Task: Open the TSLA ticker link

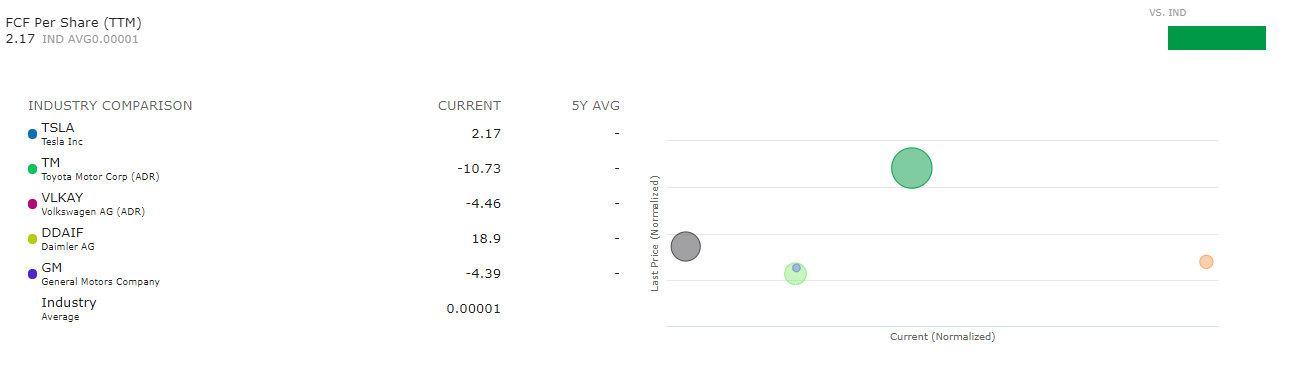Action: tap(57, 128)
